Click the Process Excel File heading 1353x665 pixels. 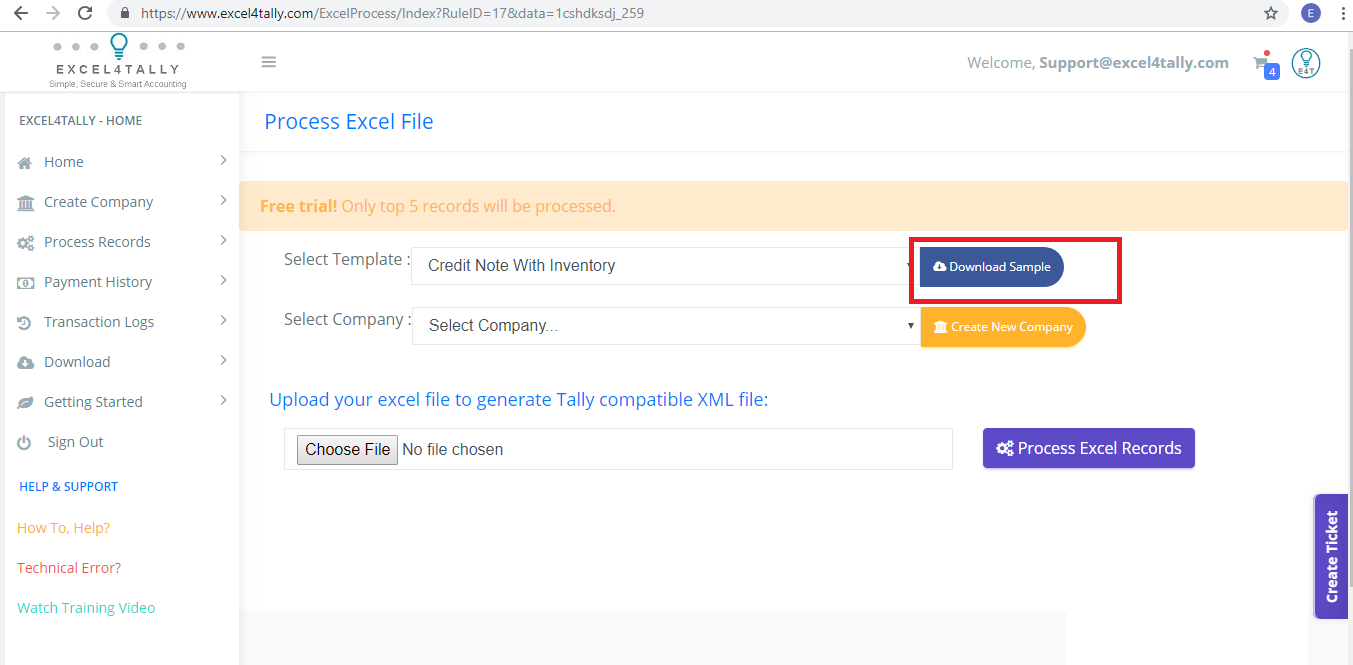pos(349,122)
